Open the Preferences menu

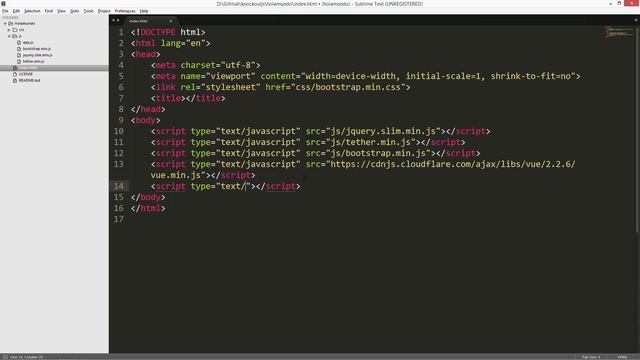pos(125,11)
